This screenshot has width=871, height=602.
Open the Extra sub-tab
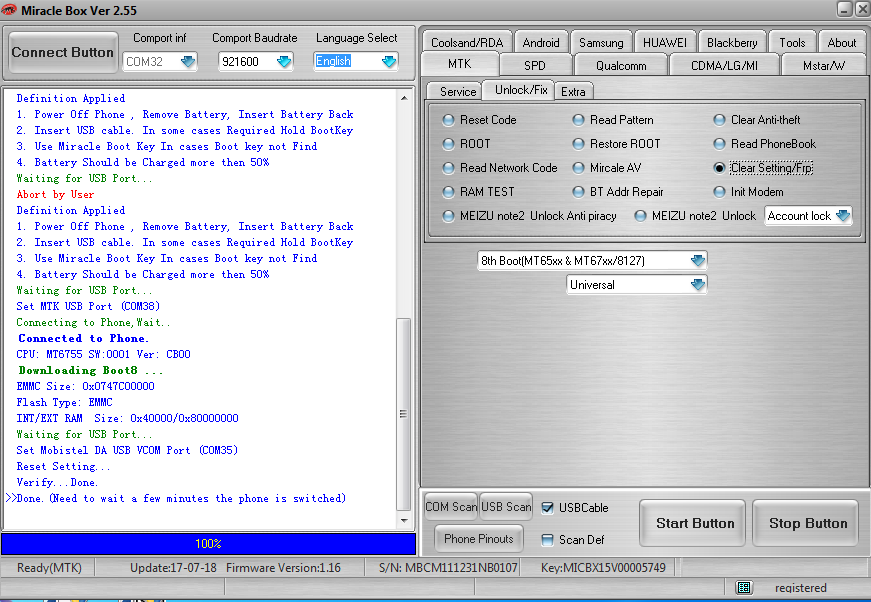(x=573, y=92)
